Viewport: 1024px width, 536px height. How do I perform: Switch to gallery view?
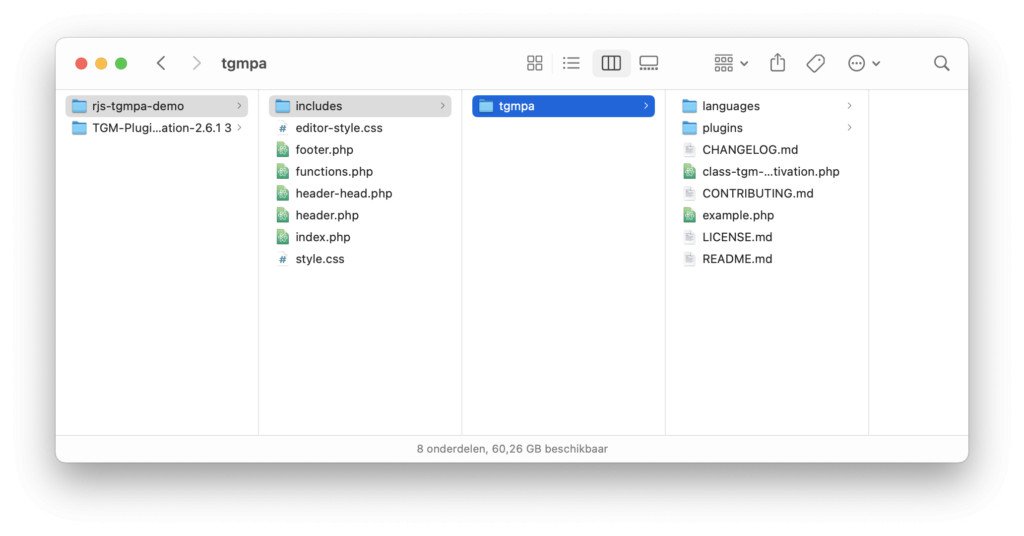tap(649, 63)
